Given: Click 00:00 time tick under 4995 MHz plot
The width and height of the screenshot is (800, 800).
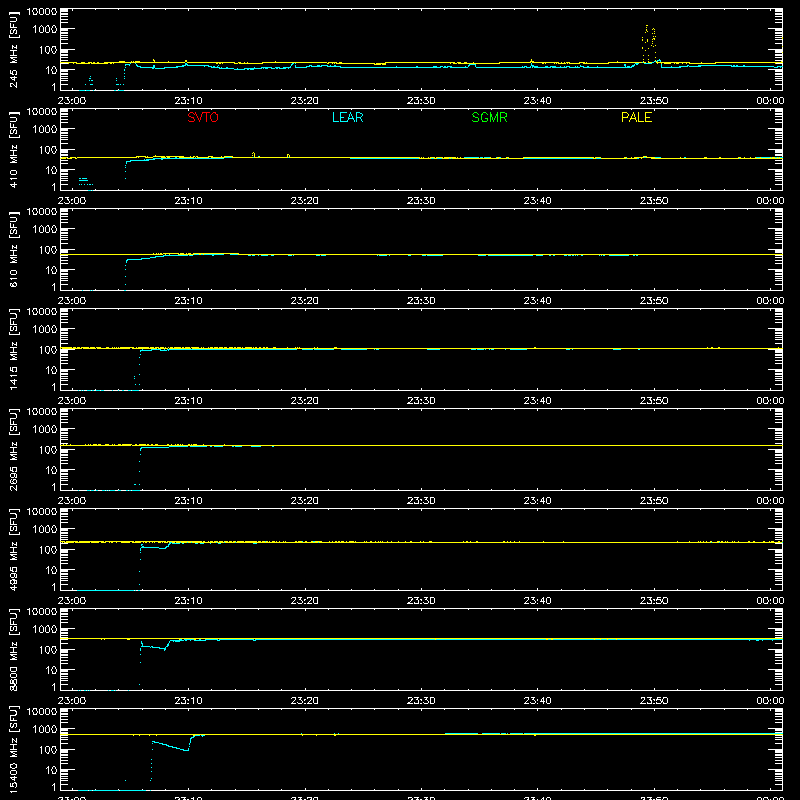Looking at the screenshot, I should click(770, 601).
